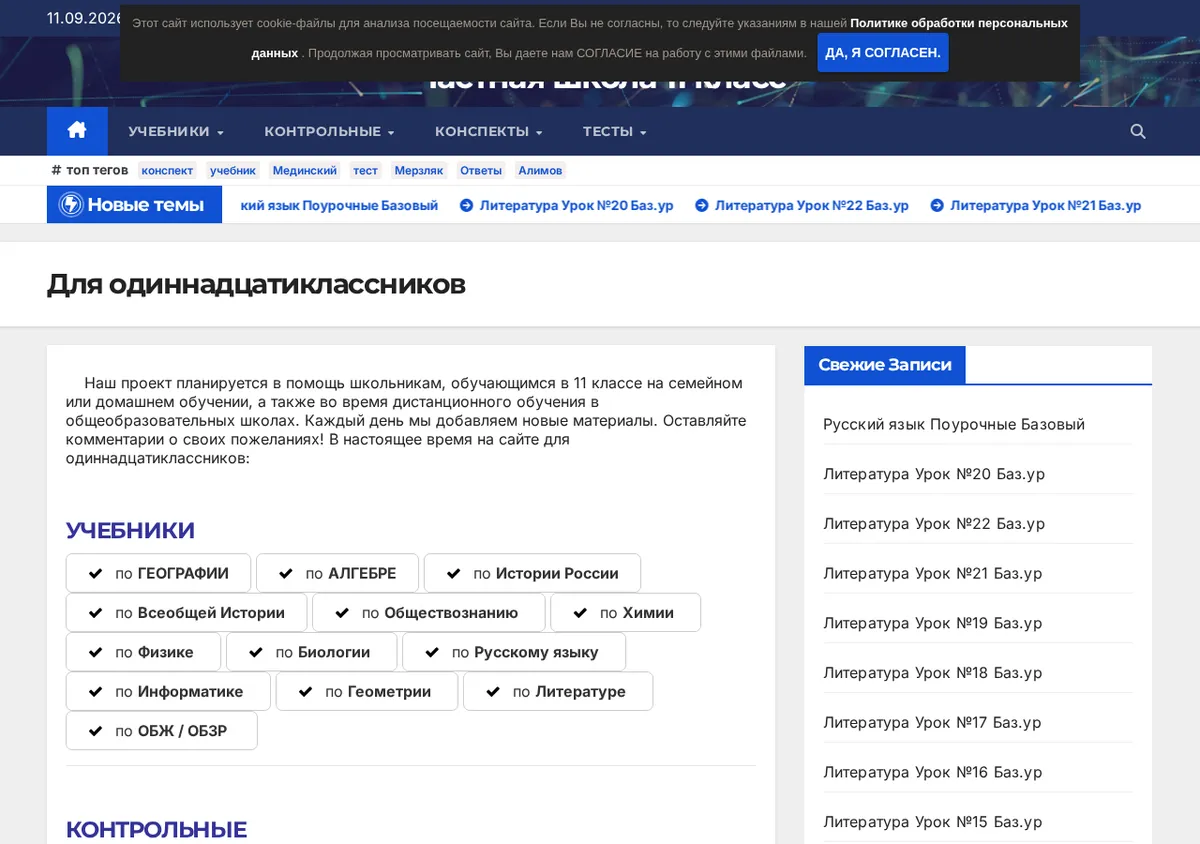
Task: Click checkmark icon next to по Химии
Action: tap(580, 613)
